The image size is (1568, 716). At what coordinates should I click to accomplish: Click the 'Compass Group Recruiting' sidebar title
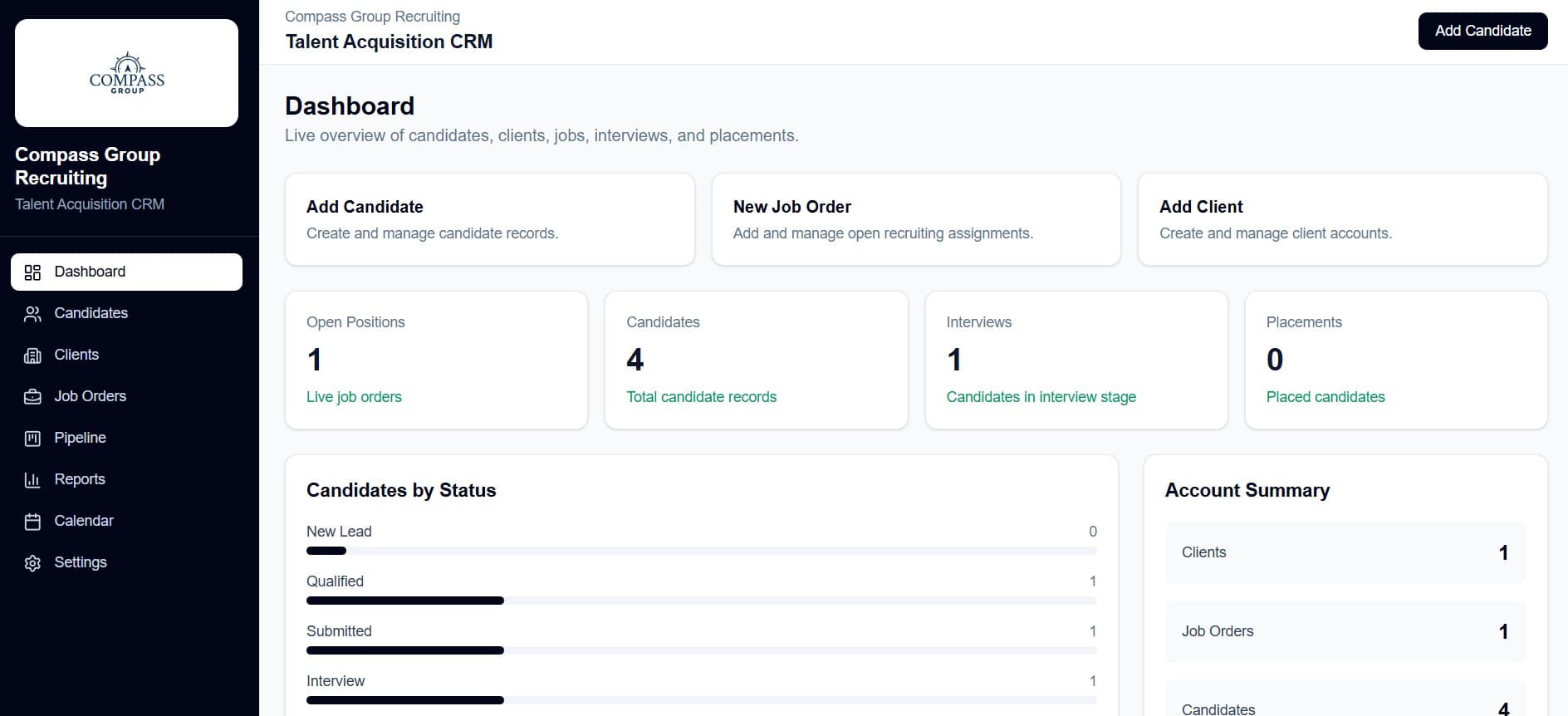(88, 166)
